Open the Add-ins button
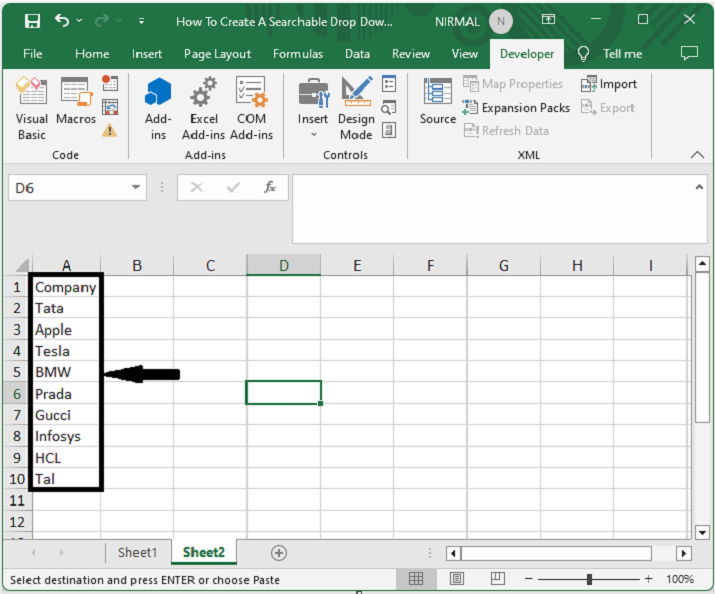Viewport: 715px width, 594px height. (x=158, y=109)
